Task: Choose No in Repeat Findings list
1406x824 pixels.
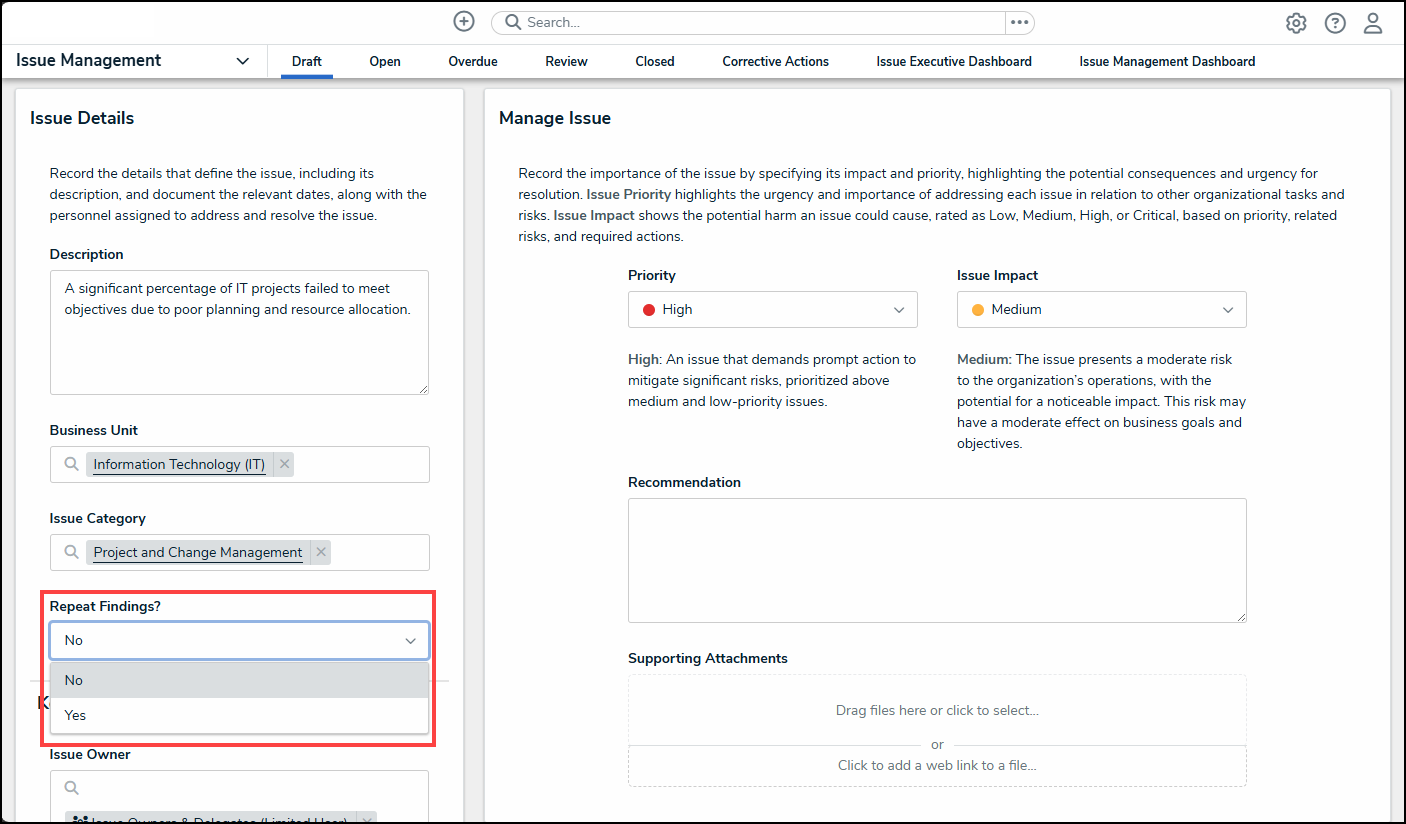Action: click(x=239, y=680)
